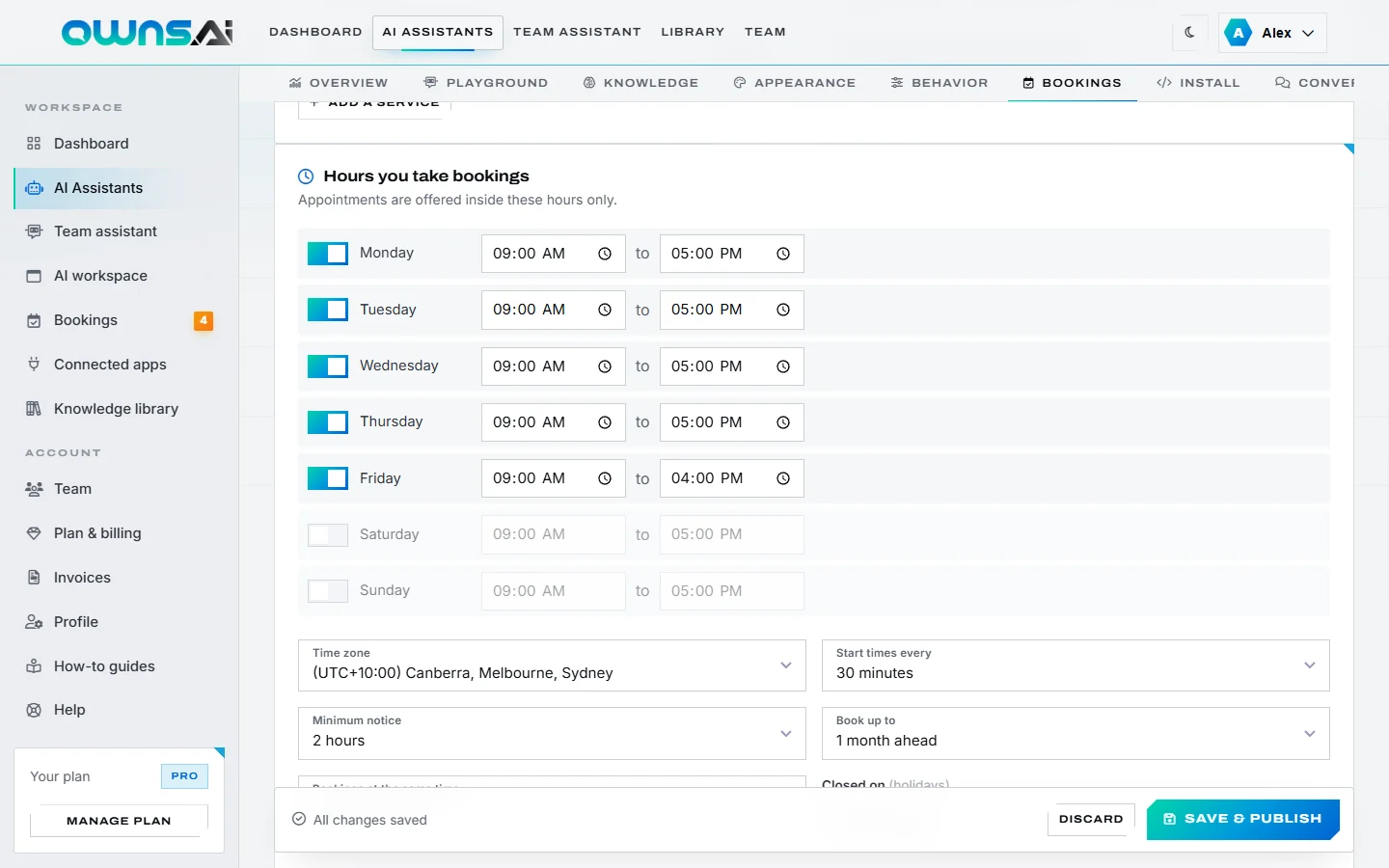The height and width of the screenshot is (868, 1389).
Task: Click the orange Bookings count badge
Action: click(x=204, y=320)
